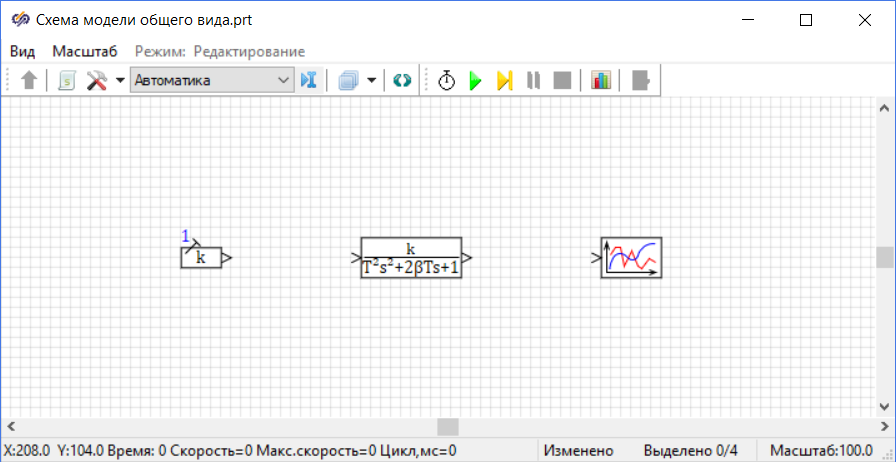Start simulation with the green play button
Image resolution: width=896 pixels, height=462 pixels.
[475, 81]
